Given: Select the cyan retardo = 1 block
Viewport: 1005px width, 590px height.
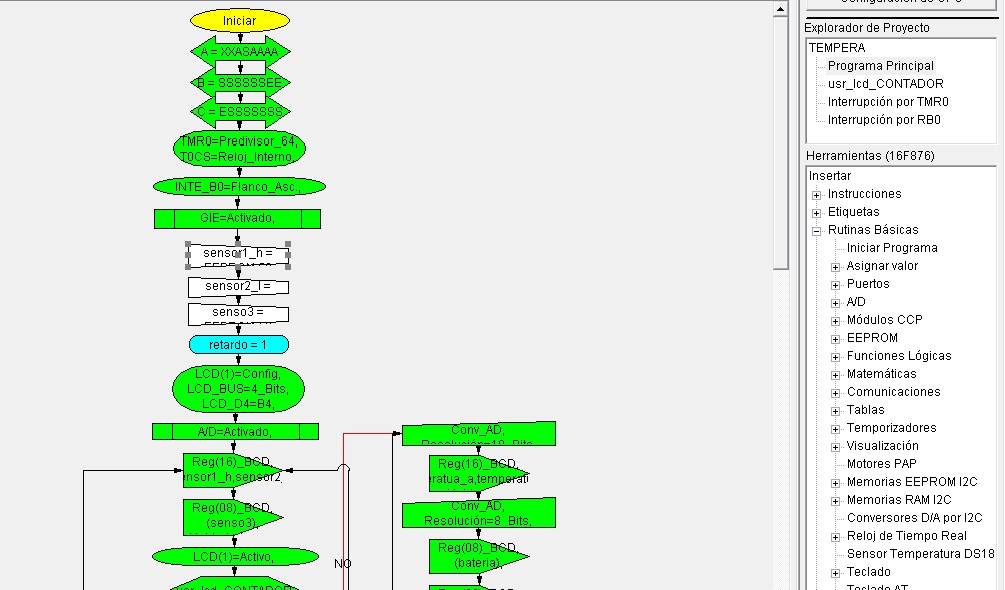Looking at the screenshot, I should [x=238, y=345].
